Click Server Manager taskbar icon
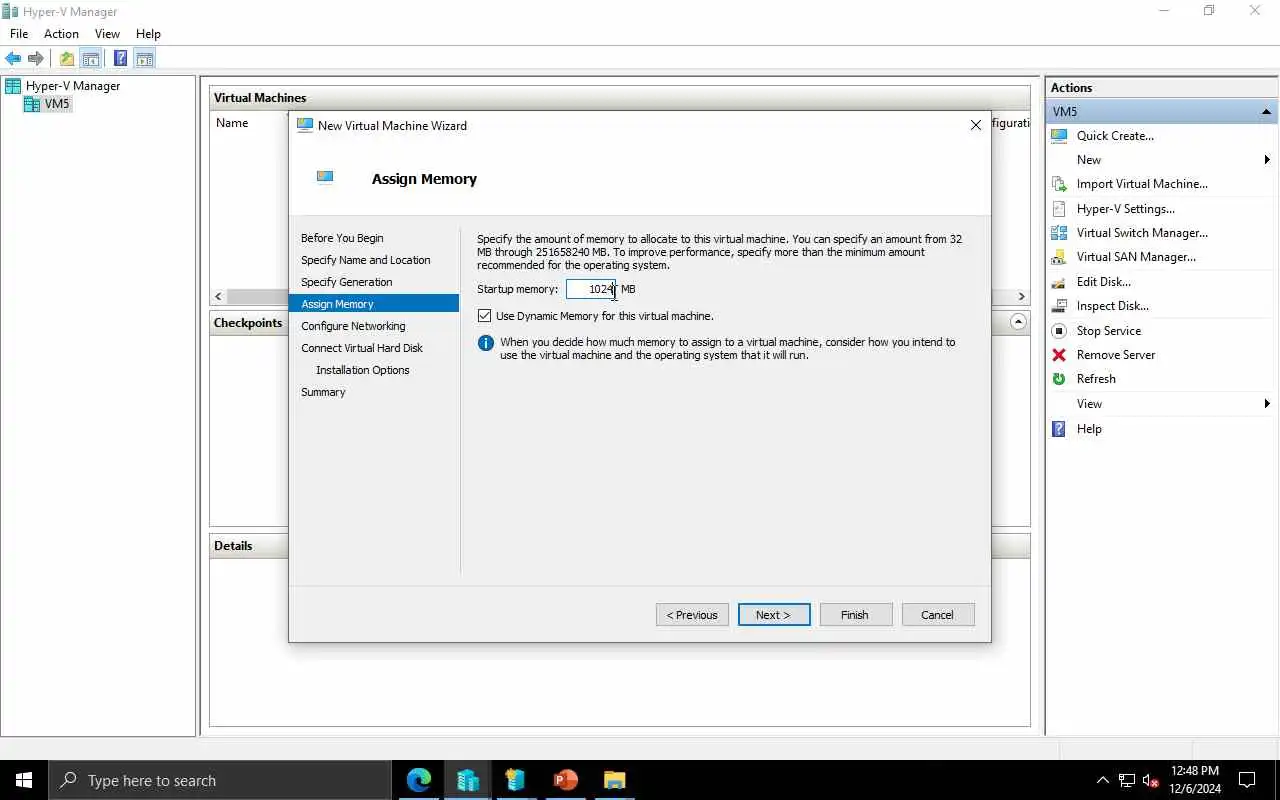The image size is (1280, 800). coord(516,780)
